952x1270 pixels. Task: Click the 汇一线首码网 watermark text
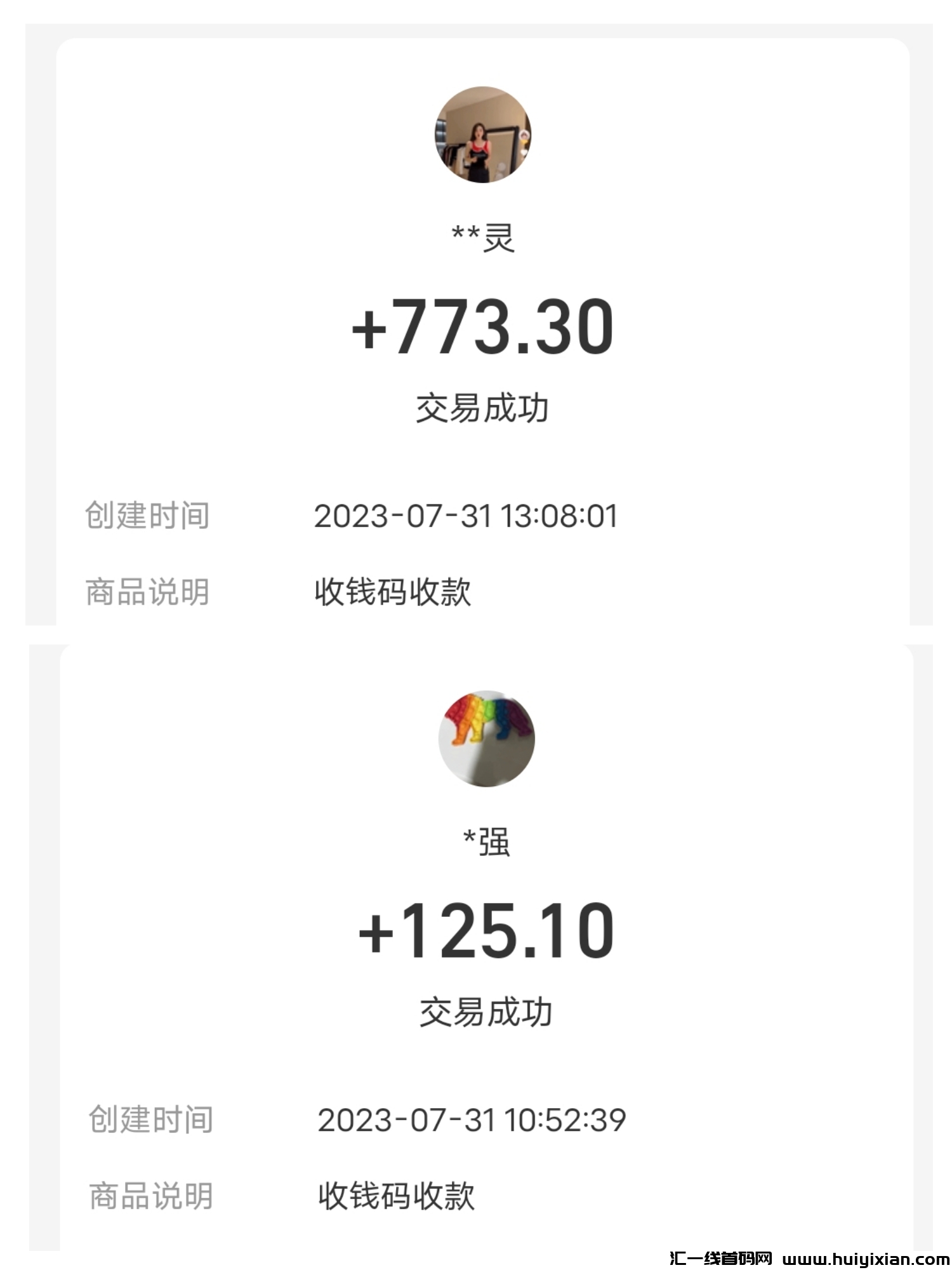tap(720, 1258)
